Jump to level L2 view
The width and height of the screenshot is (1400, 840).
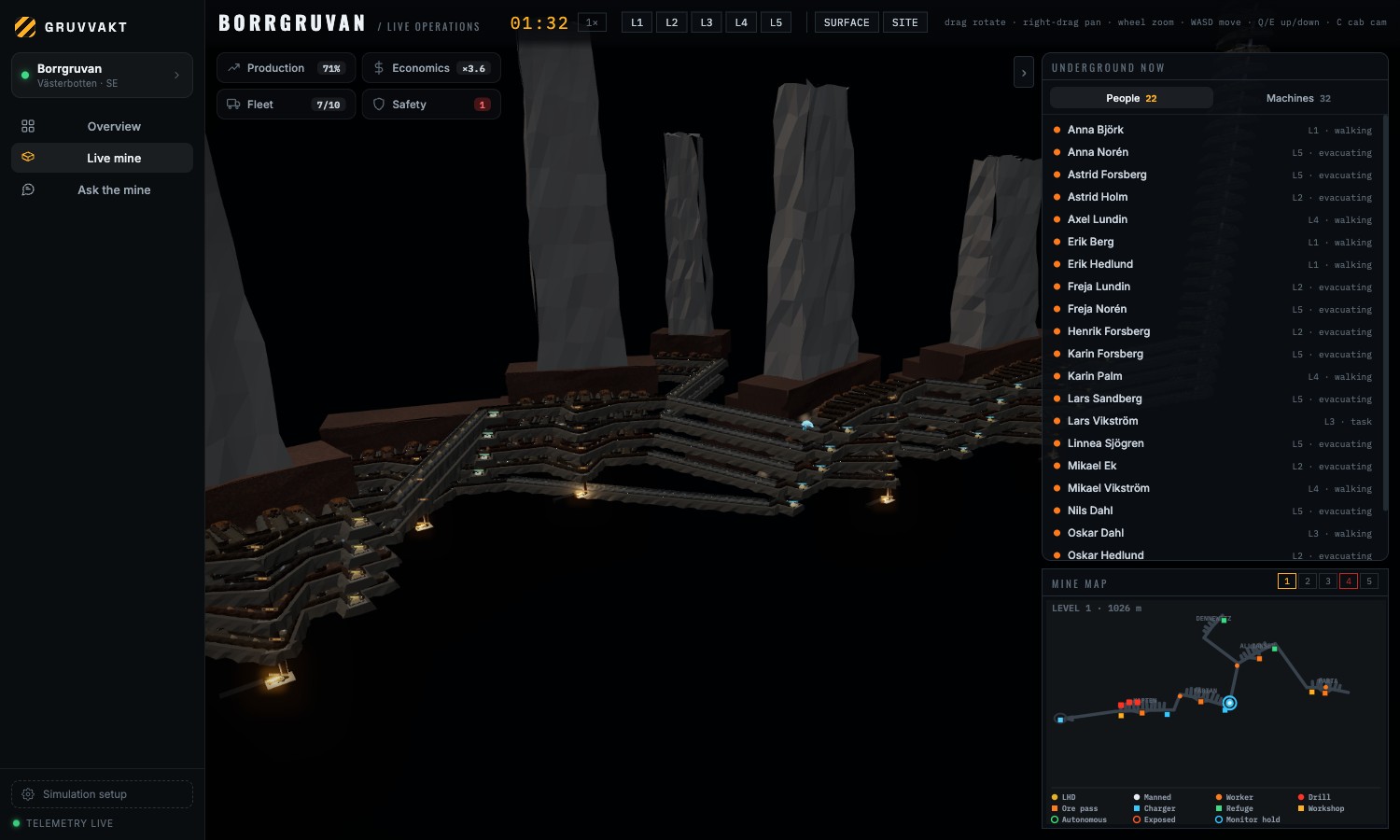coord(672,22)
